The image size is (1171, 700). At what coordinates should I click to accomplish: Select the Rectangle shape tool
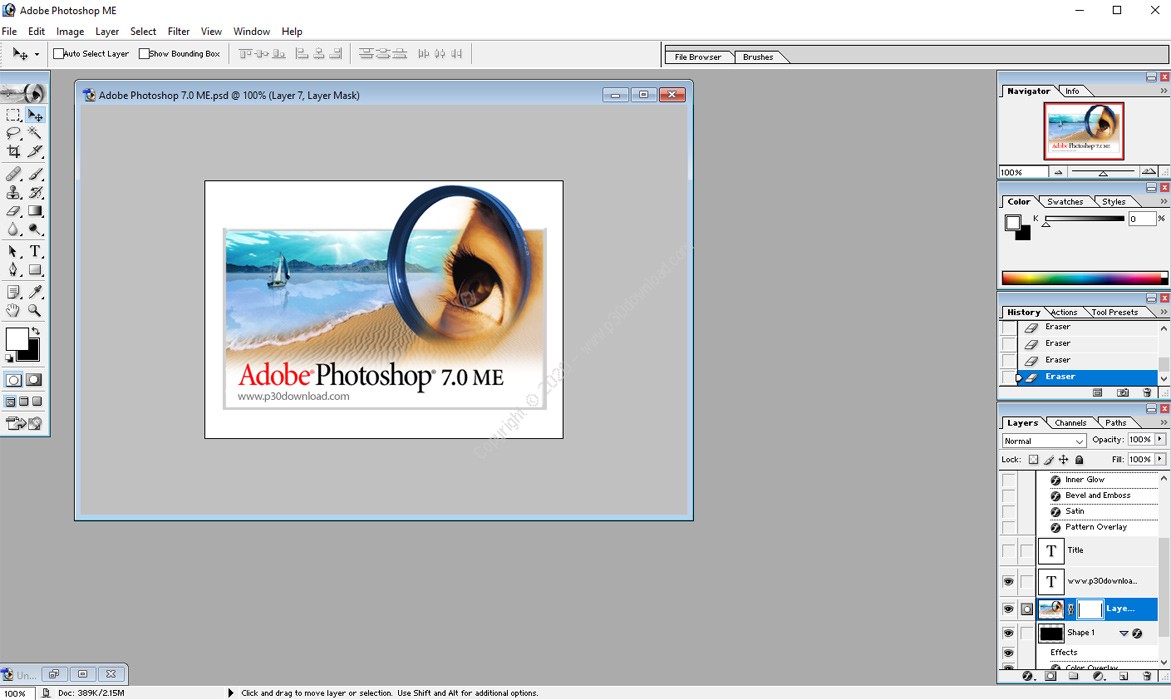click(x=35, y=270)
